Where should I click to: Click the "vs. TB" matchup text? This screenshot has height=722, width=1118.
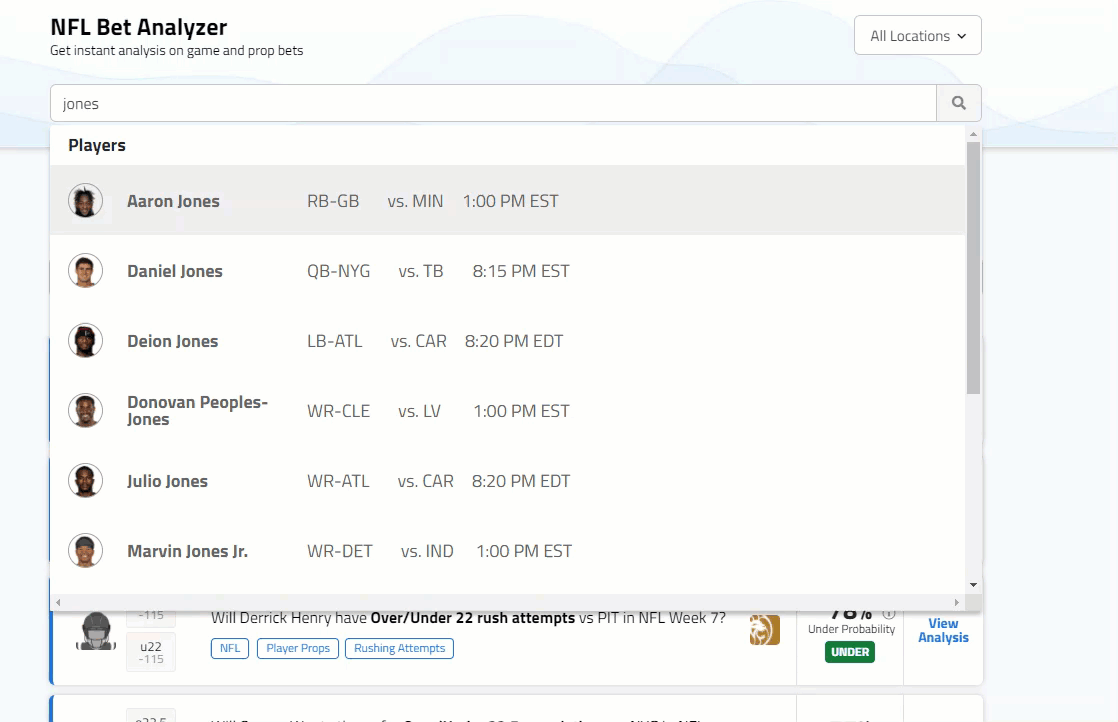[x=421, y=271]
